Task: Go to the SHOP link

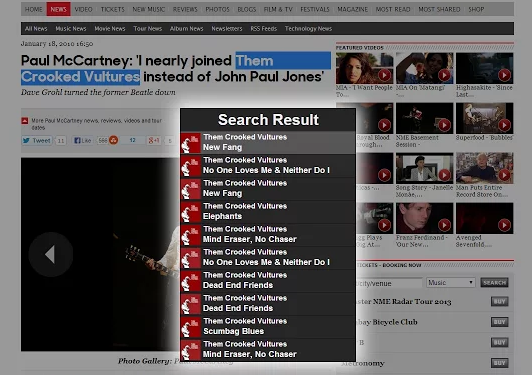Action: 476,9
